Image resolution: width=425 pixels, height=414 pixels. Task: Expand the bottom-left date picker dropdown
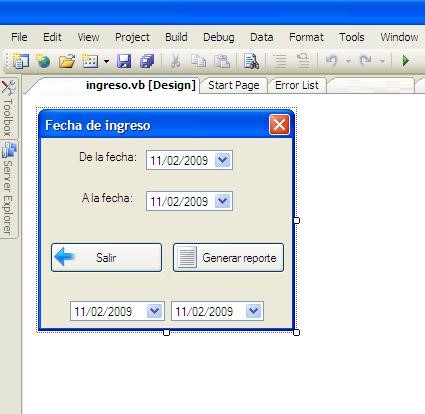coord(154,311)
